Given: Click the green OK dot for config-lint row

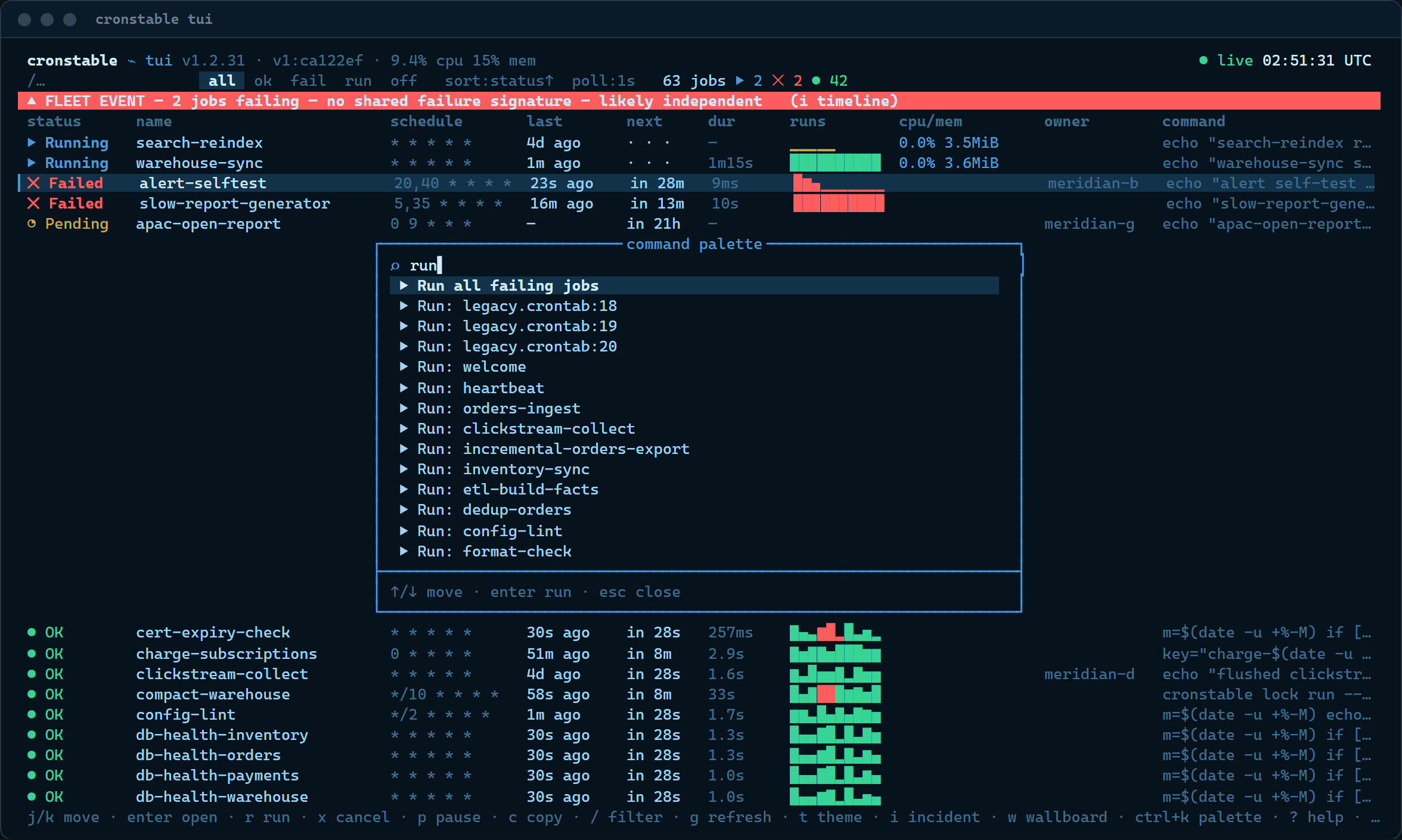Looking at the screenshot, I should pos(32,715).
